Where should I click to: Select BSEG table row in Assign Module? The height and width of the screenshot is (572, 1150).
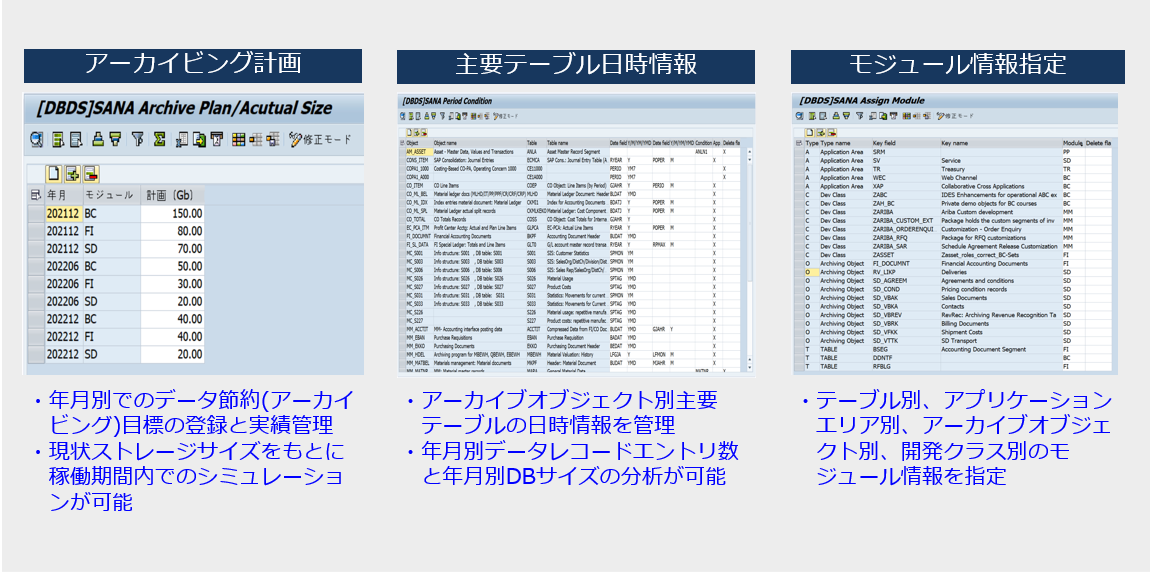(x=953, y=349)
